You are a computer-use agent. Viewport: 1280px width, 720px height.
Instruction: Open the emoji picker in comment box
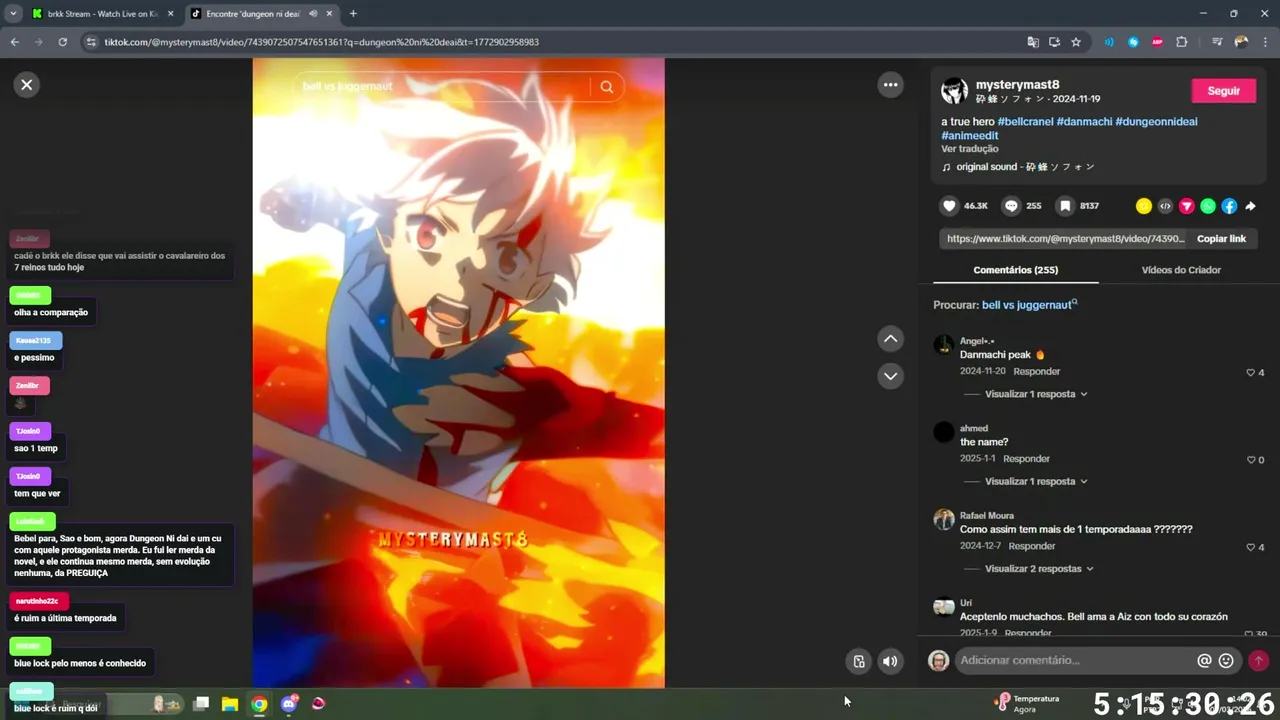[x=1226, y=660]
